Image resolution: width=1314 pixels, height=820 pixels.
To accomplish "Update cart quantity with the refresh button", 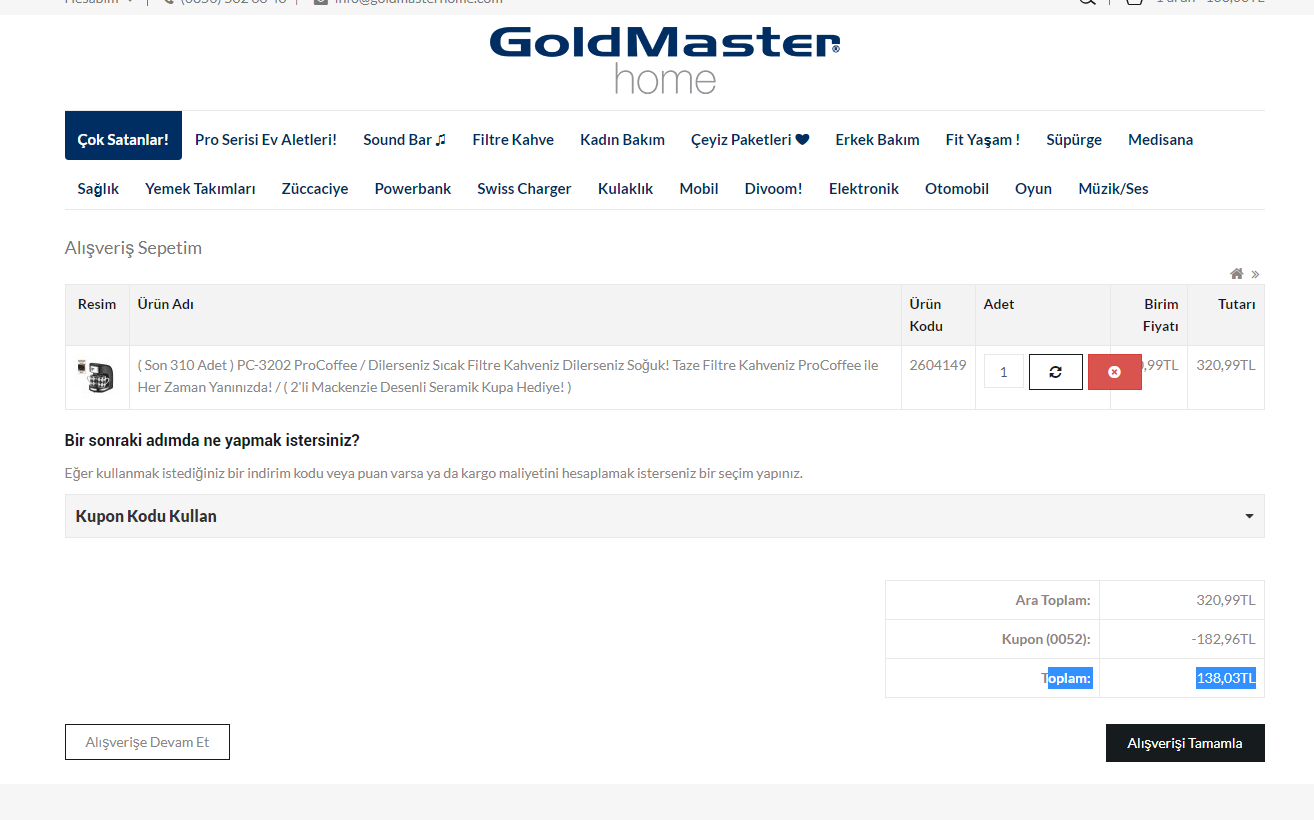I will (x=1055, y=372).
